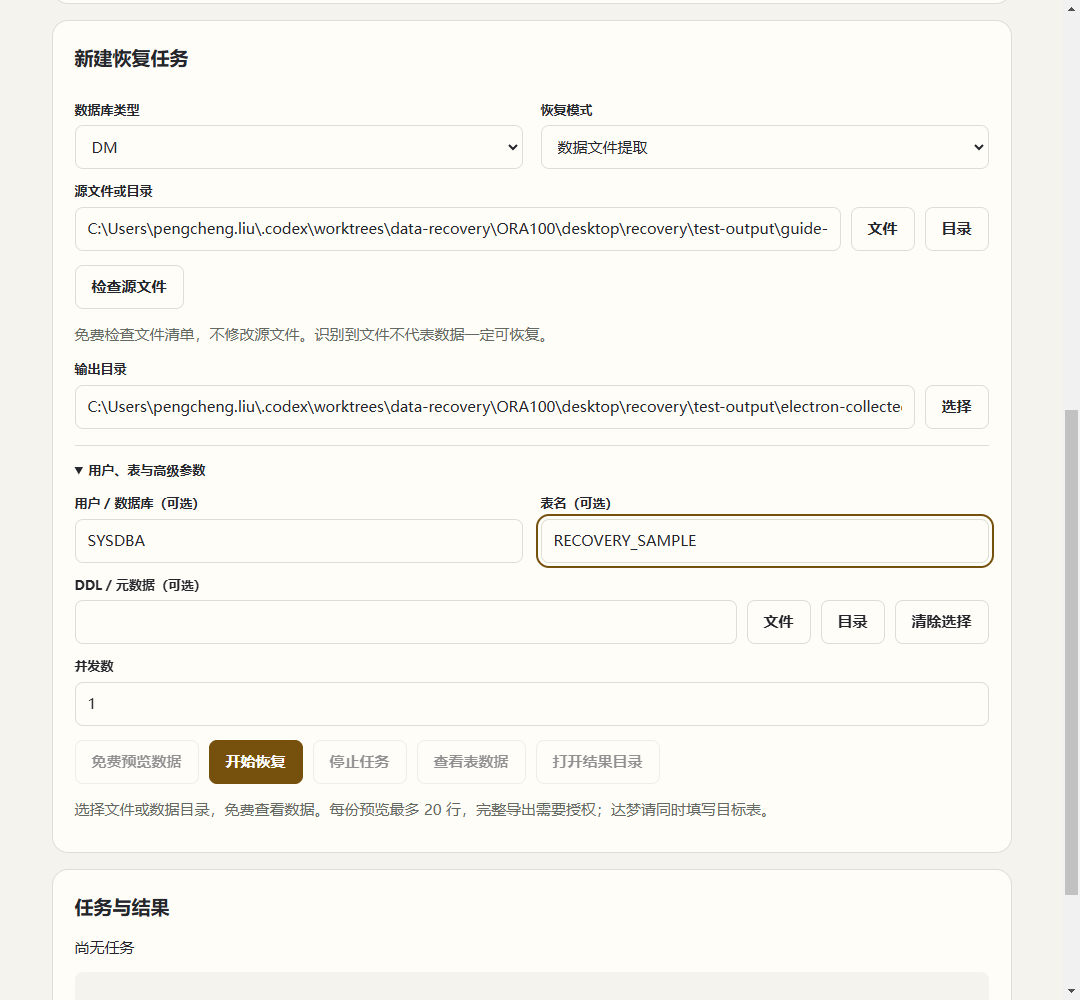Click the 源文件或目录 path input field
The width and height of the screenshot is (1080, 1000).
click(x=457, y=229)
